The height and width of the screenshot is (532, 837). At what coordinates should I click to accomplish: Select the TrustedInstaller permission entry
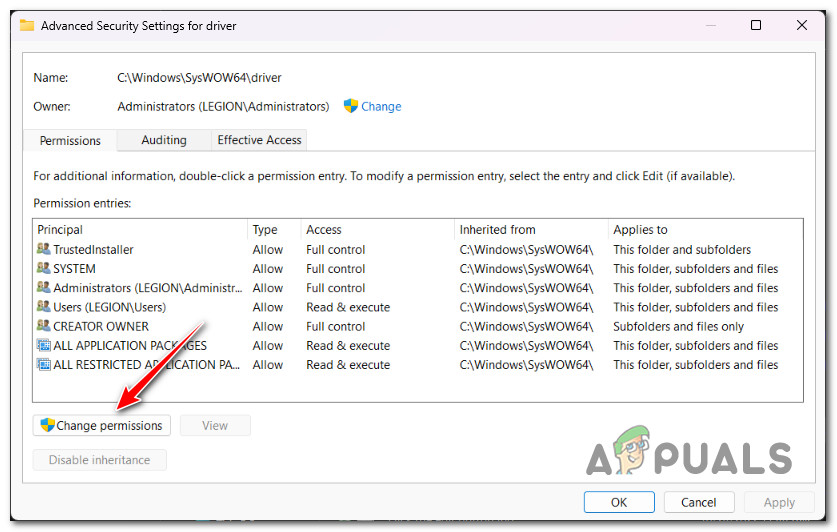[417, 249]
